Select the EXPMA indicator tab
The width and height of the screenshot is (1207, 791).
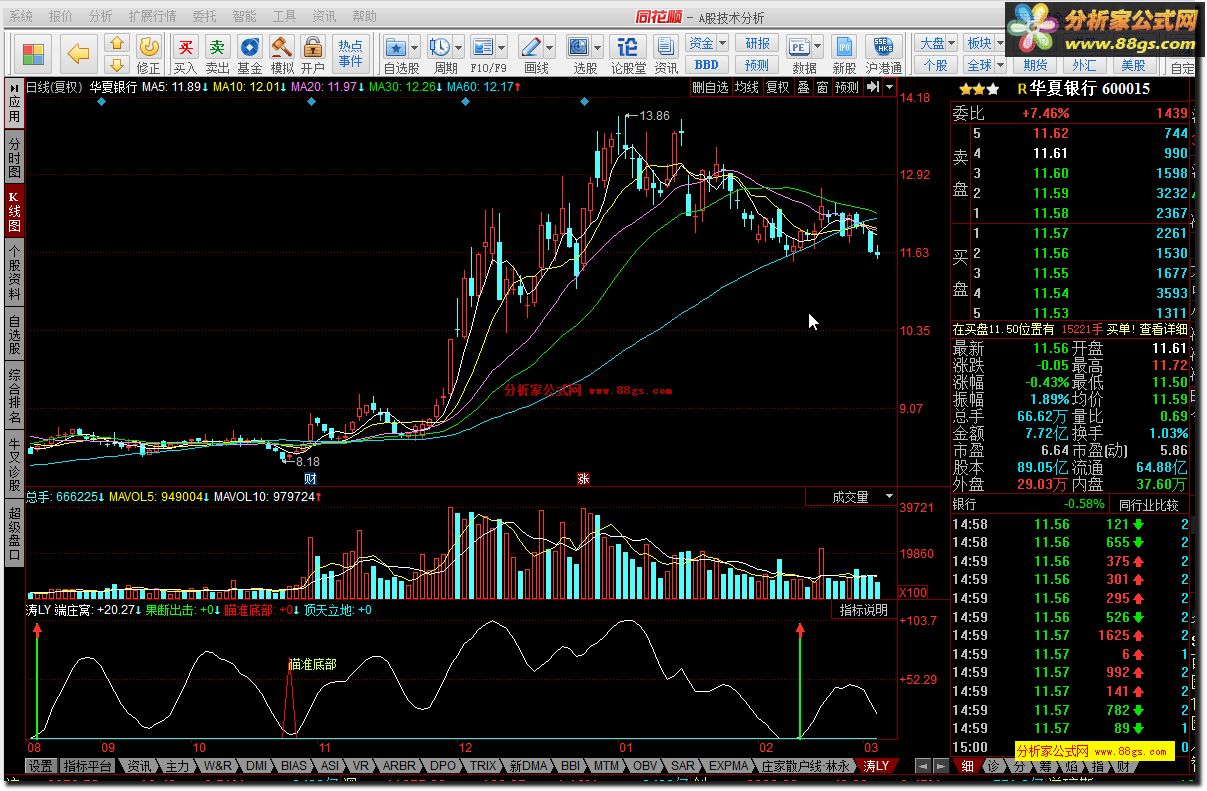point(727,766)
